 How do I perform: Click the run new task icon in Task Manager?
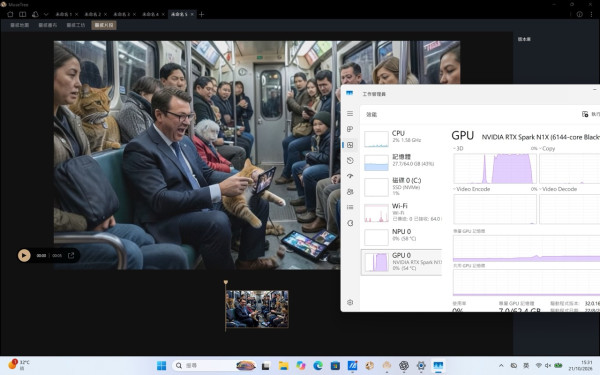click(x=585, y=114)
